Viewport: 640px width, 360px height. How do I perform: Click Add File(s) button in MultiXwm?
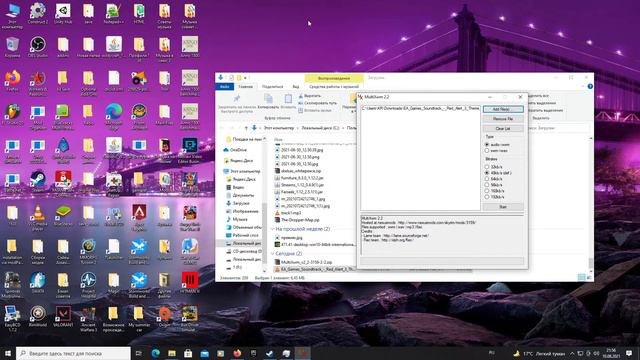[503, 109]
